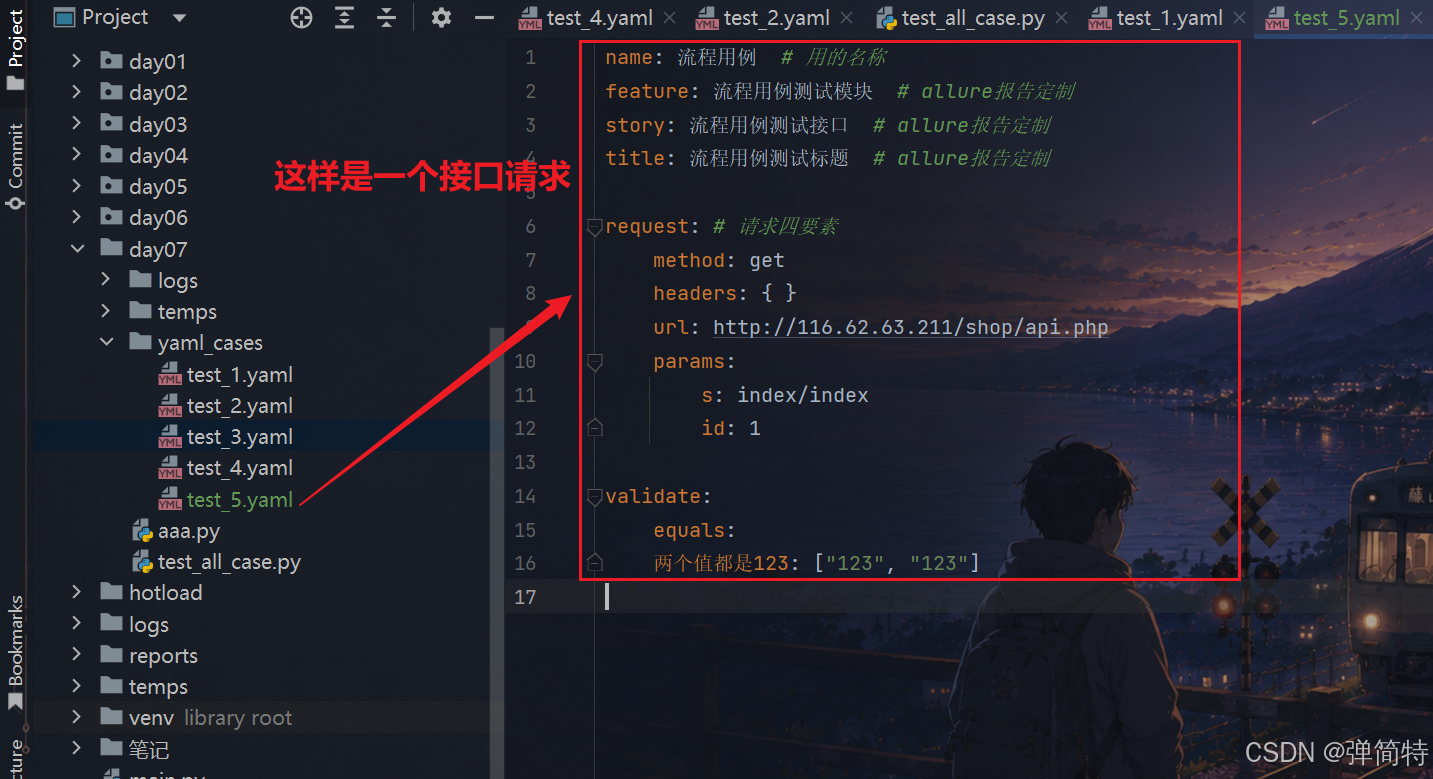The width and height of the screenshot is (1433, 779).
Task: Expand the day02 folder
Action: [x=77, y=92]
